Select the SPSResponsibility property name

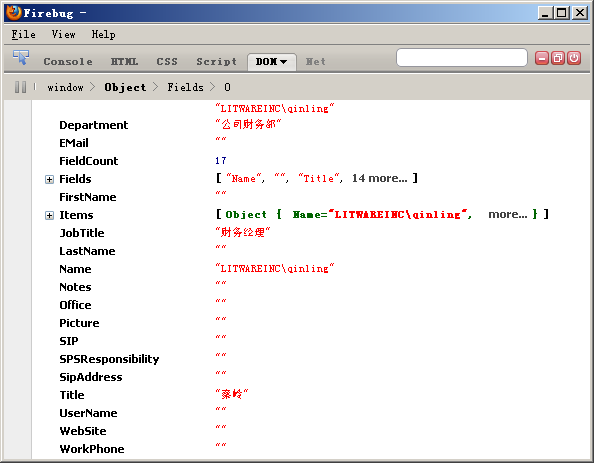click(x=109, y=359)
